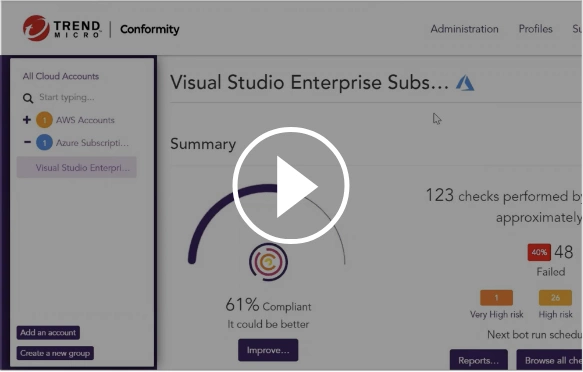
Task: Open the Administration menu
Action: 464,29
